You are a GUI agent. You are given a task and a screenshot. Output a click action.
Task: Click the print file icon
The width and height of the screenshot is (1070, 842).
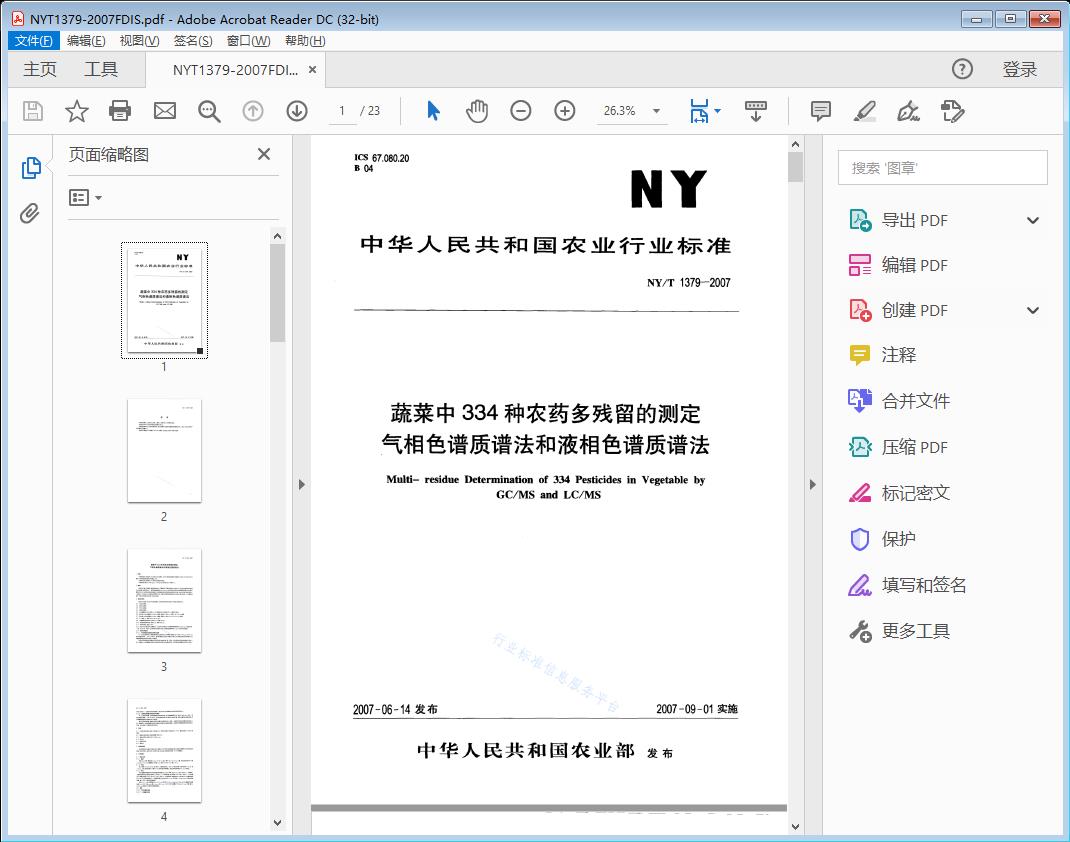point(120,111)
